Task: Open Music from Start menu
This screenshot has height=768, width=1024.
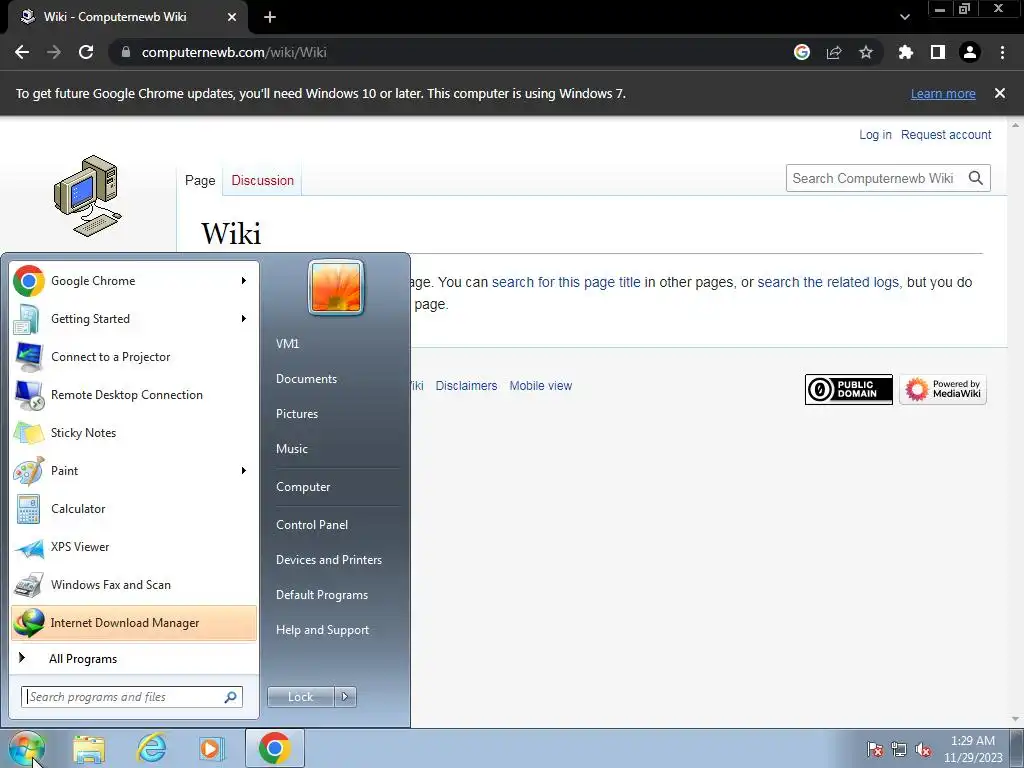Action: point(291,449)
